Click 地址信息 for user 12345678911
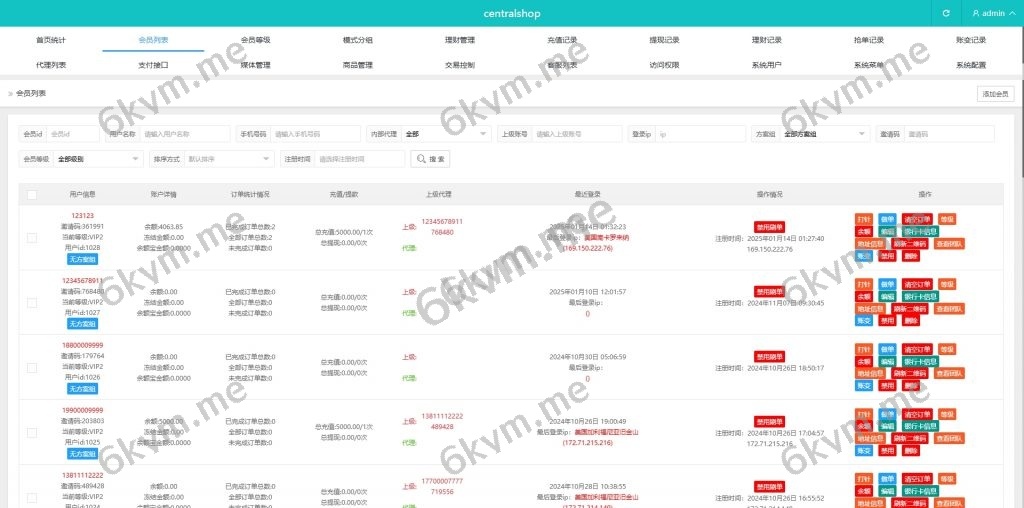The width and height of the screenshot is (1024, 508). (871, 309)
